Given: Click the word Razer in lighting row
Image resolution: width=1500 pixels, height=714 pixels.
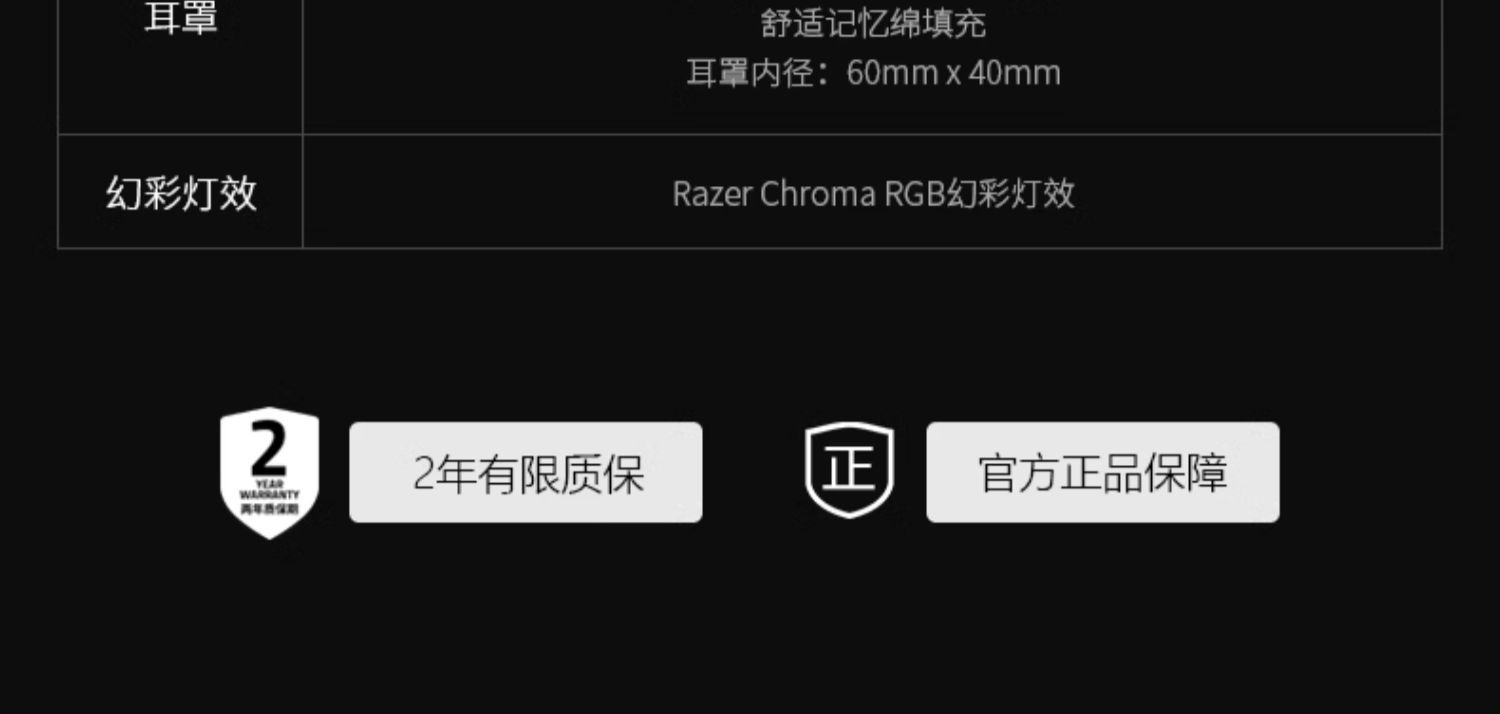Looking at the screenshot, I should click(711, 193).
